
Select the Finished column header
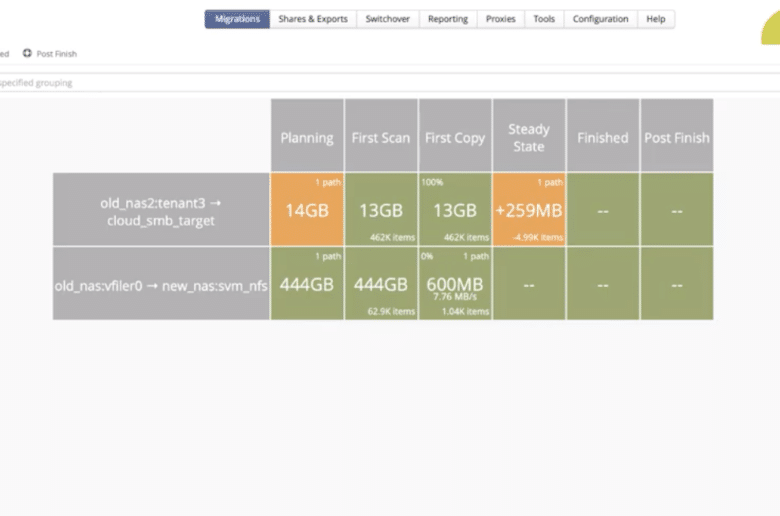(603, 135)
